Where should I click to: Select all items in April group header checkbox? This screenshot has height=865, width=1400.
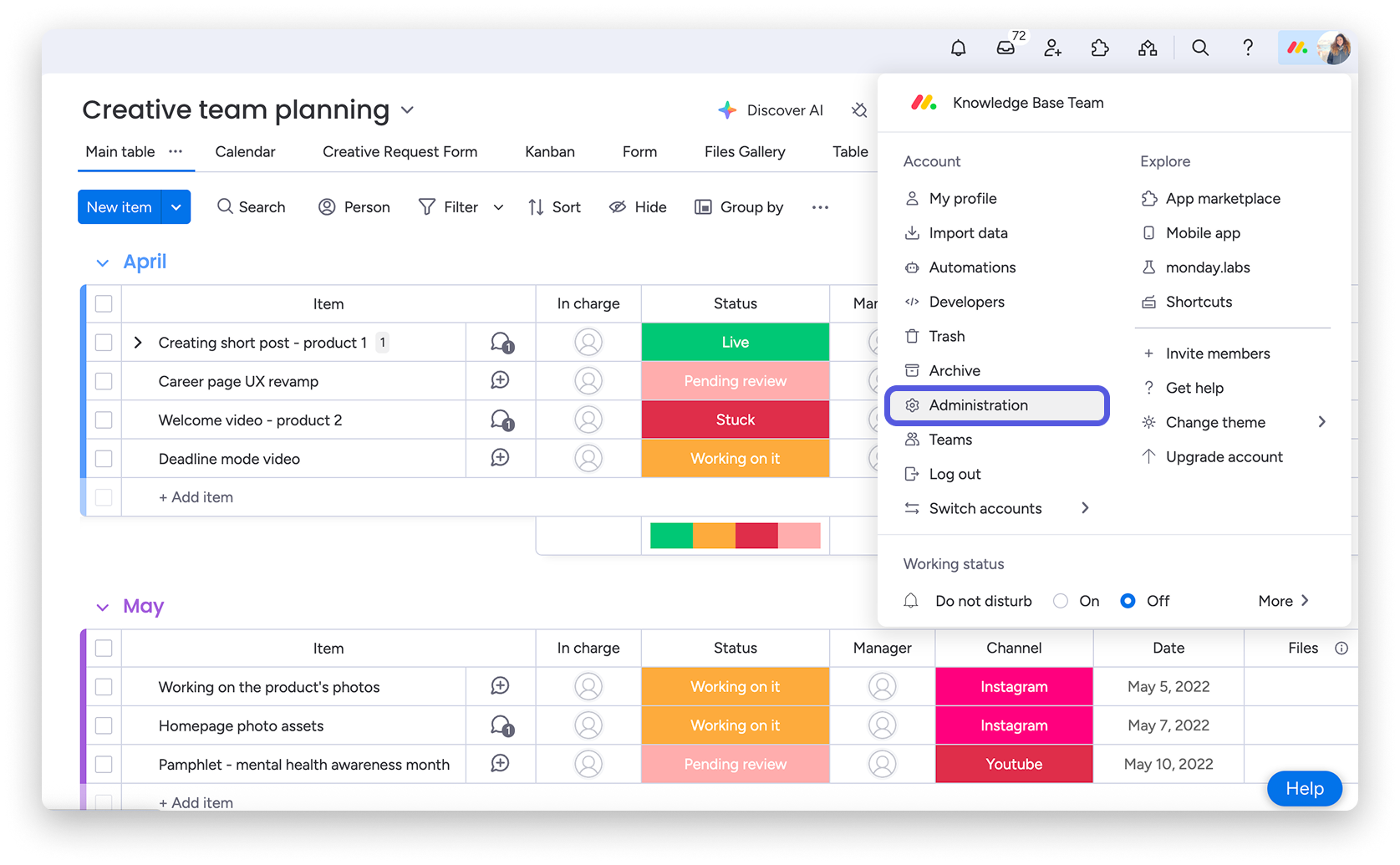tap(104, 303)
